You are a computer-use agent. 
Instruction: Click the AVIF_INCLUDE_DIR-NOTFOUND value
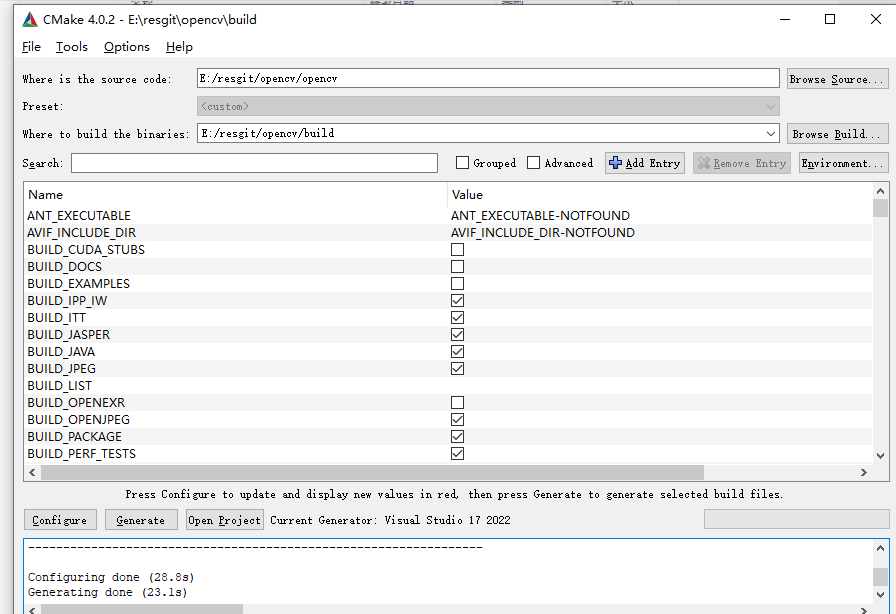click(543, 233)
